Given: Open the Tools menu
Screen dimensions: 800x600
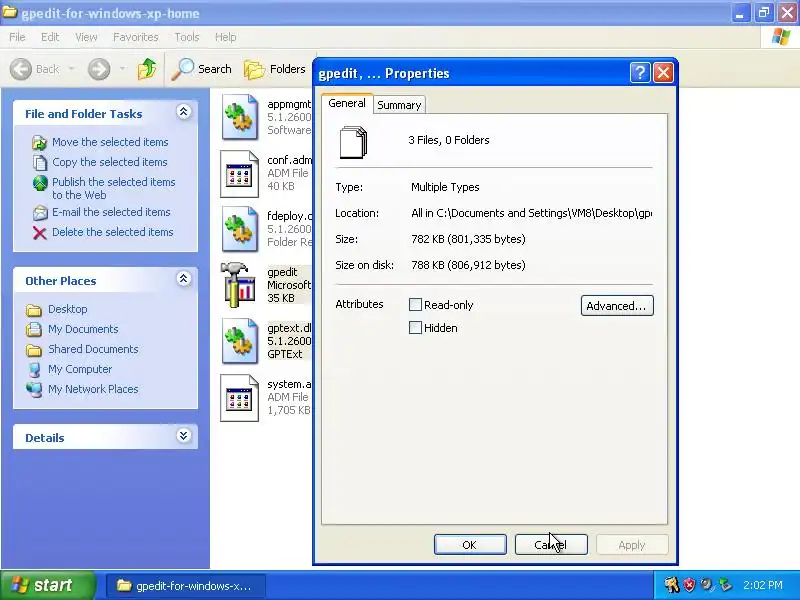Looking at the screenshot, I should 187,37.
